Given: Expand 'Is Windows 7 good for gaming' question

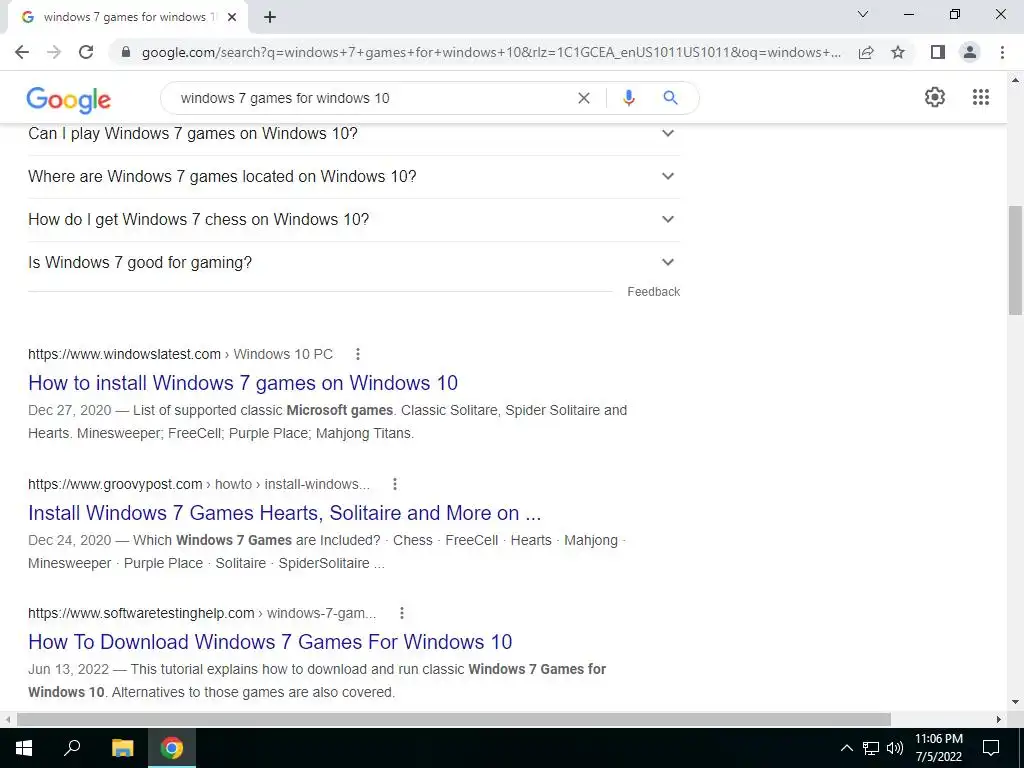Looking at the screenshot, I should point(353,263).
